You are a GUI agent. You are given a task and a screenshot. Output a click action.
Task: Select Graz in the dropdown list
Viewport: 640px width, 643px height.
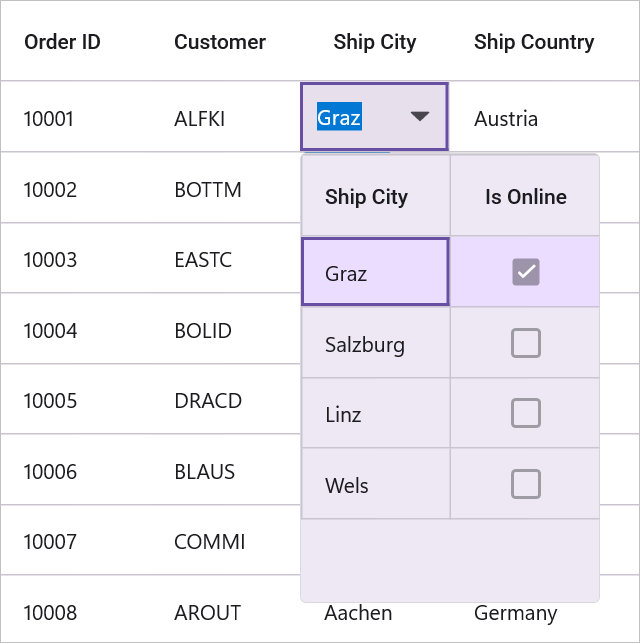click(x=346, y=273)
